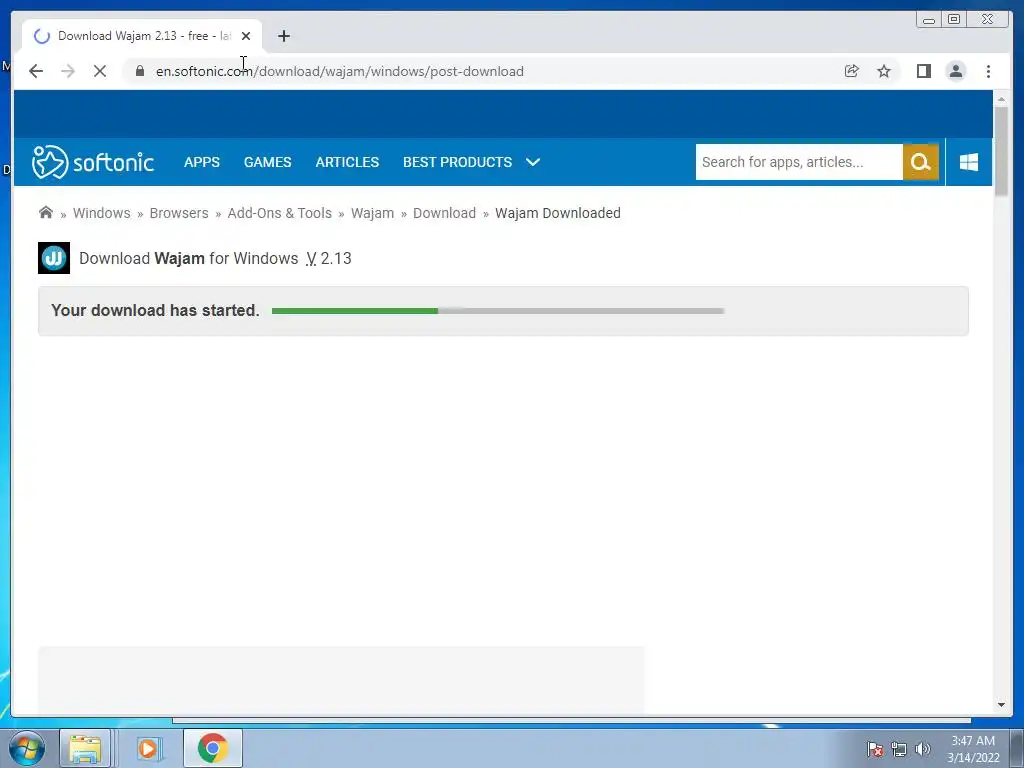Open the browser side panel icon

pos(923,71)
